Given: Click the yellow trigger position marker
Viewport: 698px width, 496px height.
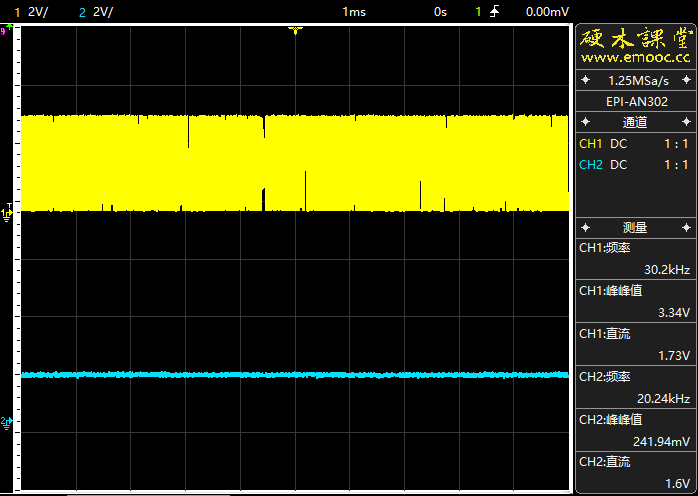Looking at the screenshot, I should pyautogui.click(x=295, y=32).
